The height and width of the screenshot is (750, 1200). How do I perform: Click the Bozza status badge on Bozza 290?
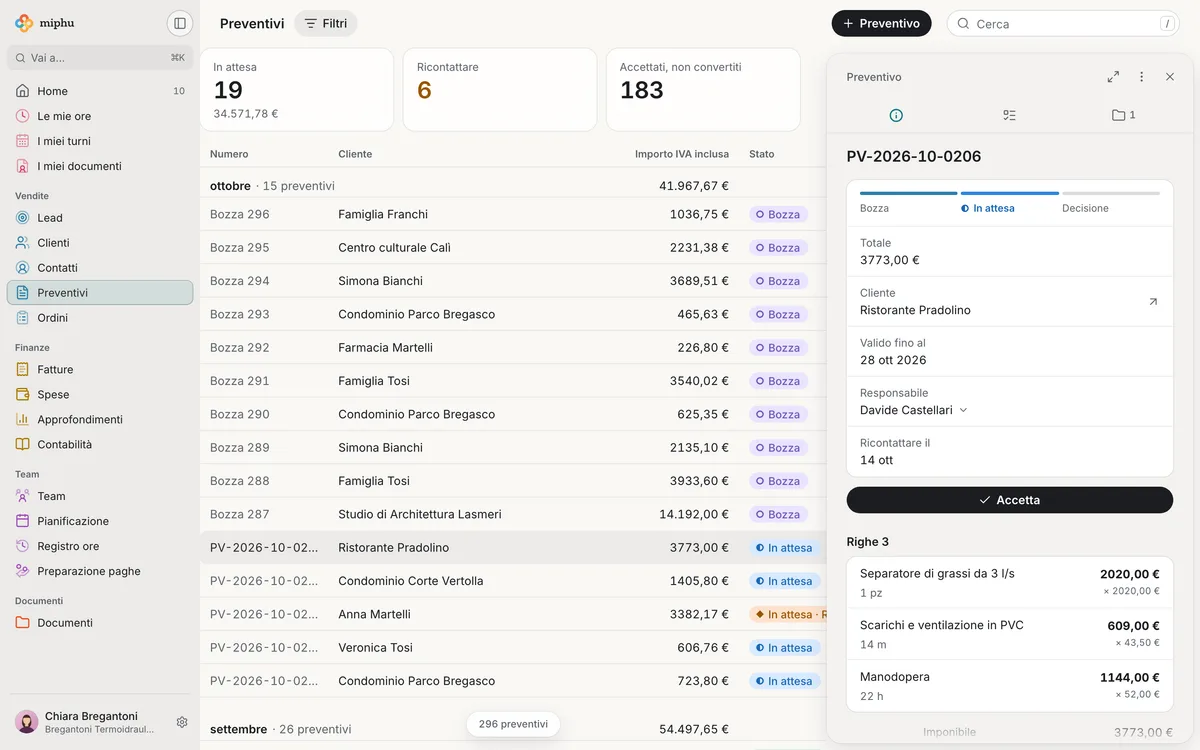coord(778,414)
